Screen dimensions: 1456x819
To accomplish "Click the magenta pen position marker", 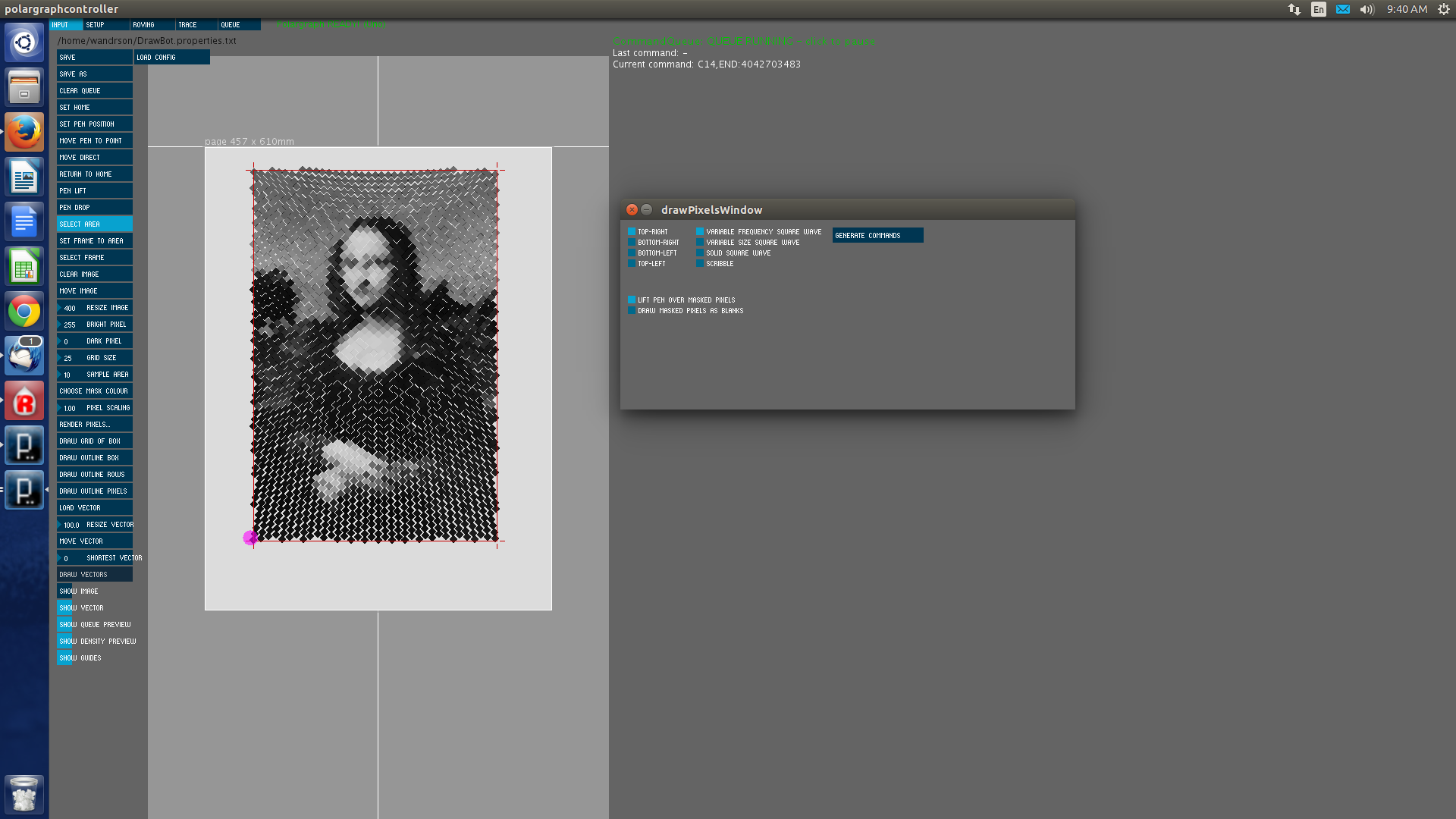I will click(x=249, y=538).
